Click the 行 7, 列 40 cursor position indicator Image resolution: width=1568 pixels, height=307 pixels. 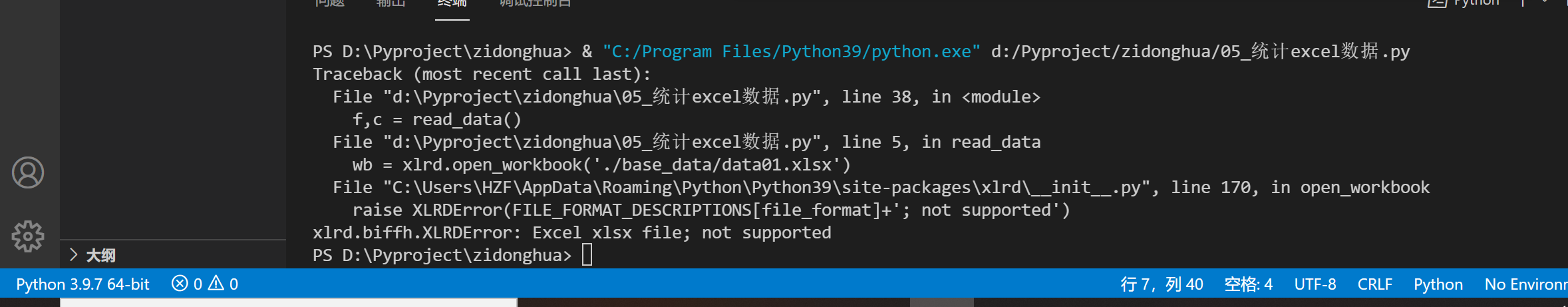coord(1162,284)
